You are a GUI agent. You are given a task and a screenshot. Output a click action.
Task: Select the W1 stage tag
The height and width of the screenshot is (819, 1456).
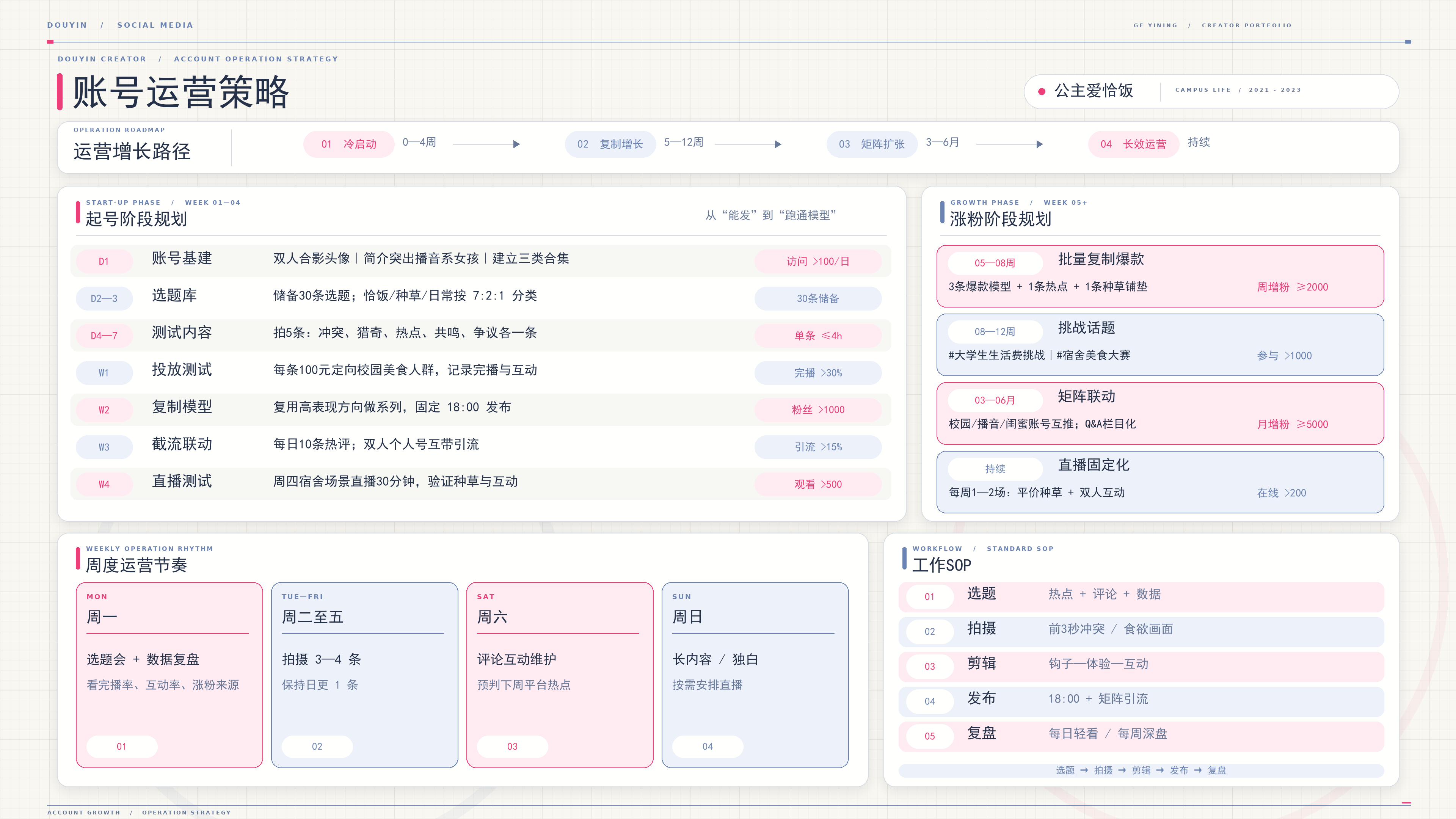click(104, 373)
